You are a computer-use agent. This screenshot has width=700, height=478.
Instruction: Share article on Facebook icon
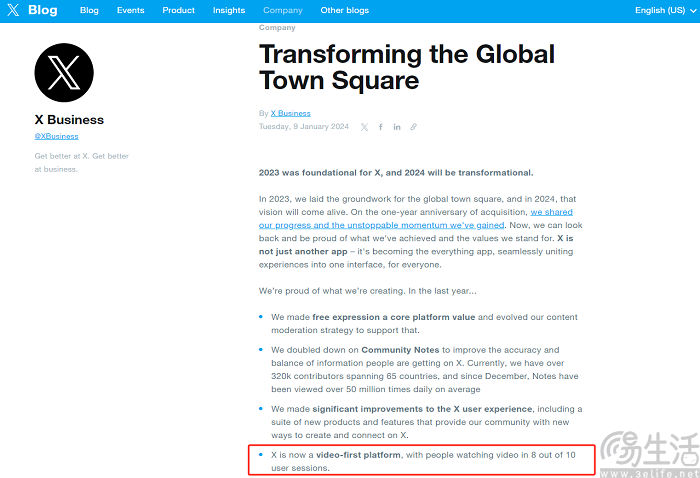[x=381, y=127]
